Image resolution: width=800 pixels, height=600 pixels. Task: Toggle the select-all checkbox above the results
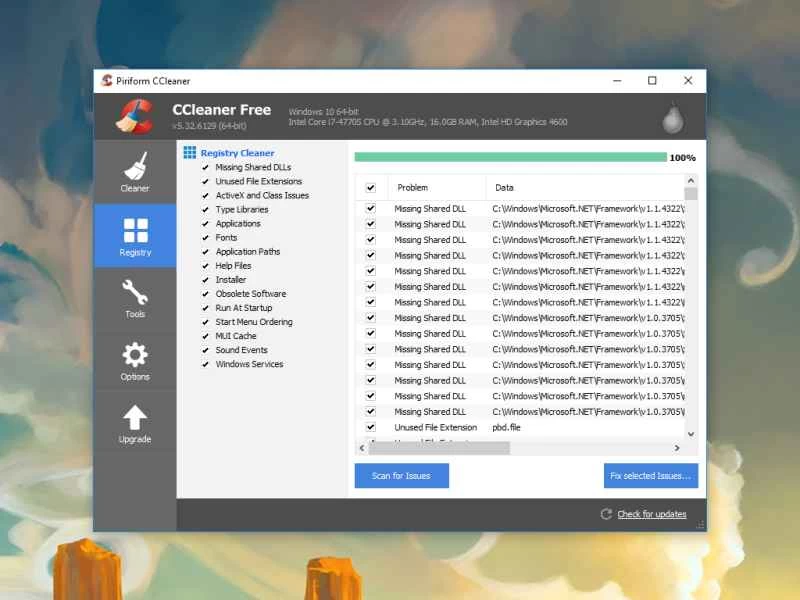[x=369, y=187]
